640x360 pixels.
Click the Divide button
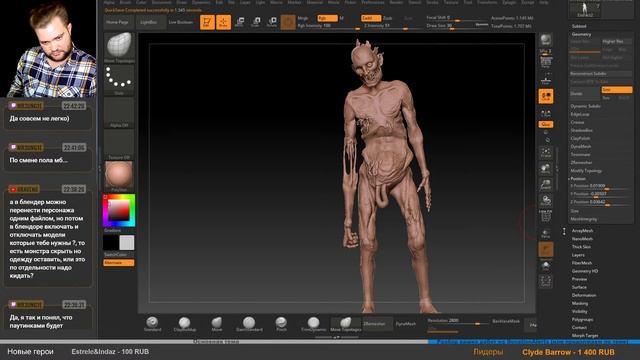coord(584,93)
